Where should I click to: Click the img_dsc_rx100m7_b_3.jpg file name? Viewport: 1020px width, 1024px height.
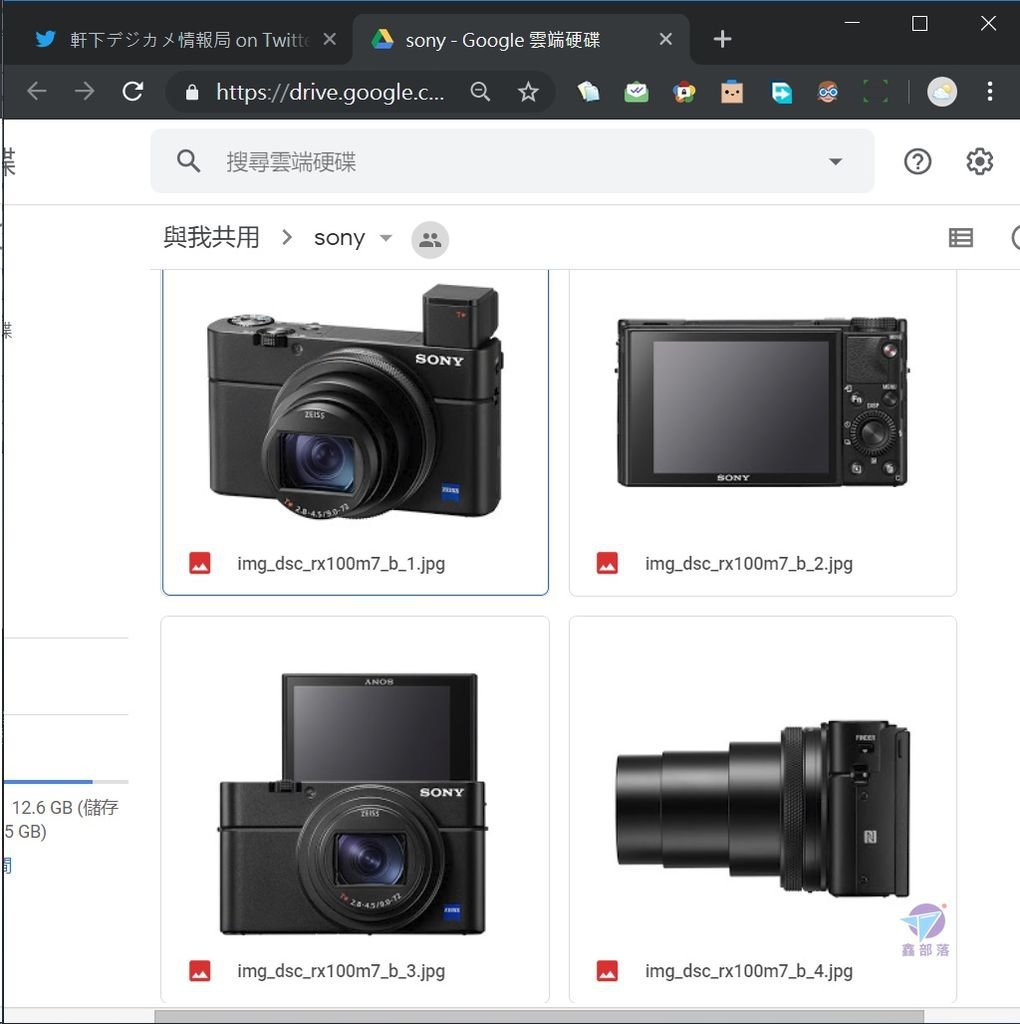pyautogui.click(x=341, y=971)
